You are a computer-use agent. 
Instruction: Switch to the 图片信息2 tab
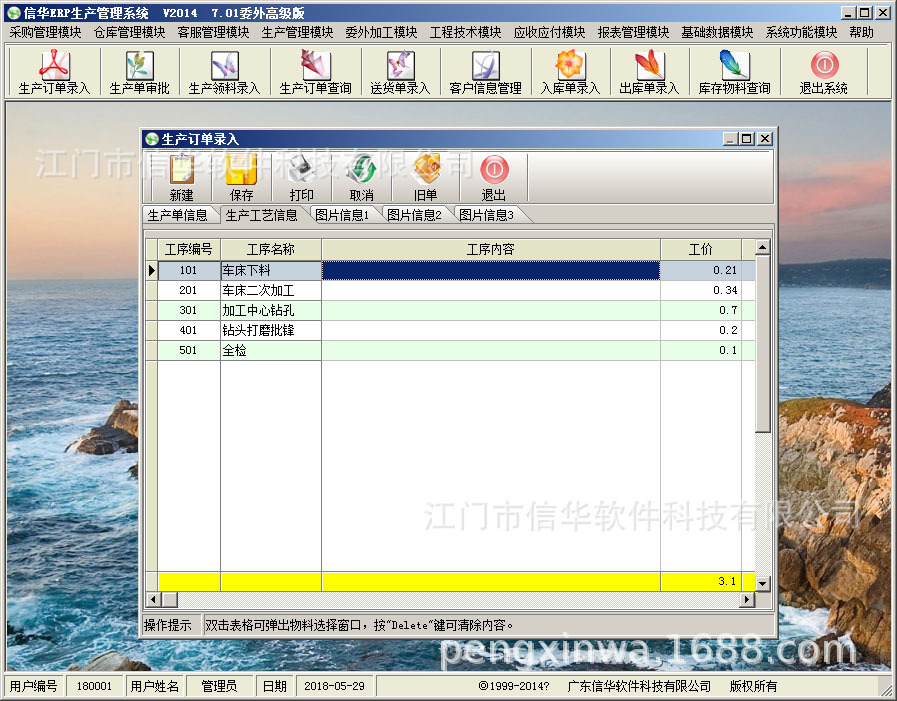tap(417, 213)
